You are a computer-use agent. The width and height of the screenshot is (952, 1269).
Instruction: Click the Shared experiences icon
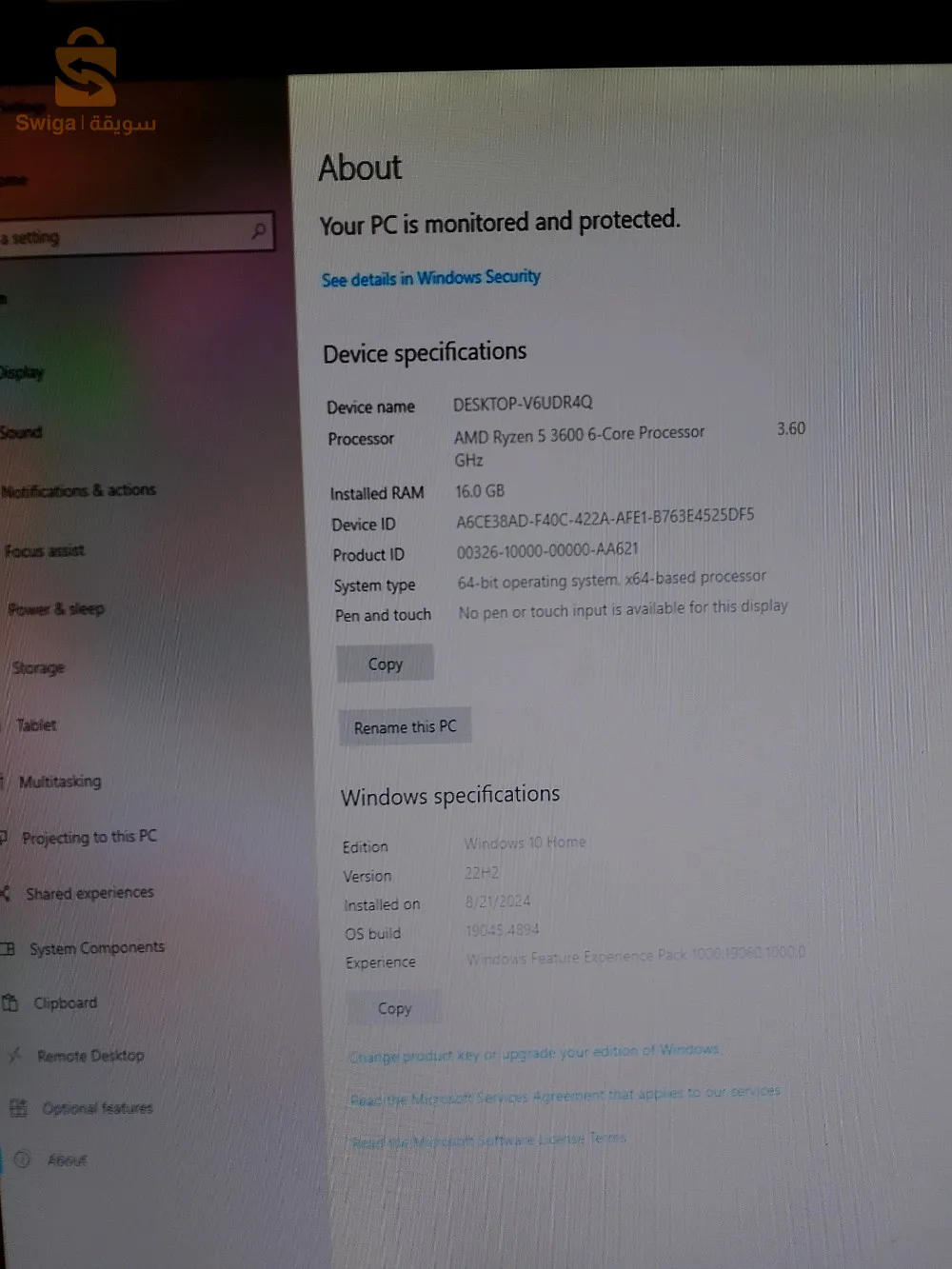click(5, 893)
